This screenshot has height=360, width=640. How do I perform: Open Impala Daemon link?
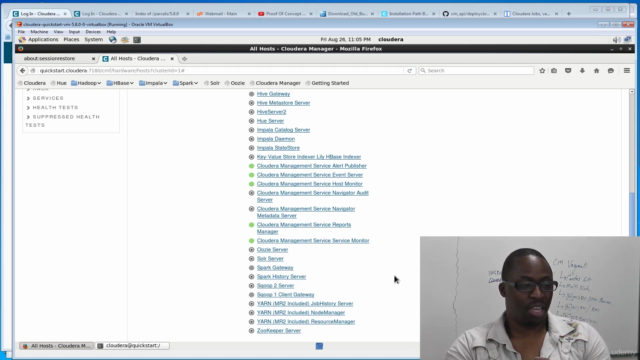point(276,139)
